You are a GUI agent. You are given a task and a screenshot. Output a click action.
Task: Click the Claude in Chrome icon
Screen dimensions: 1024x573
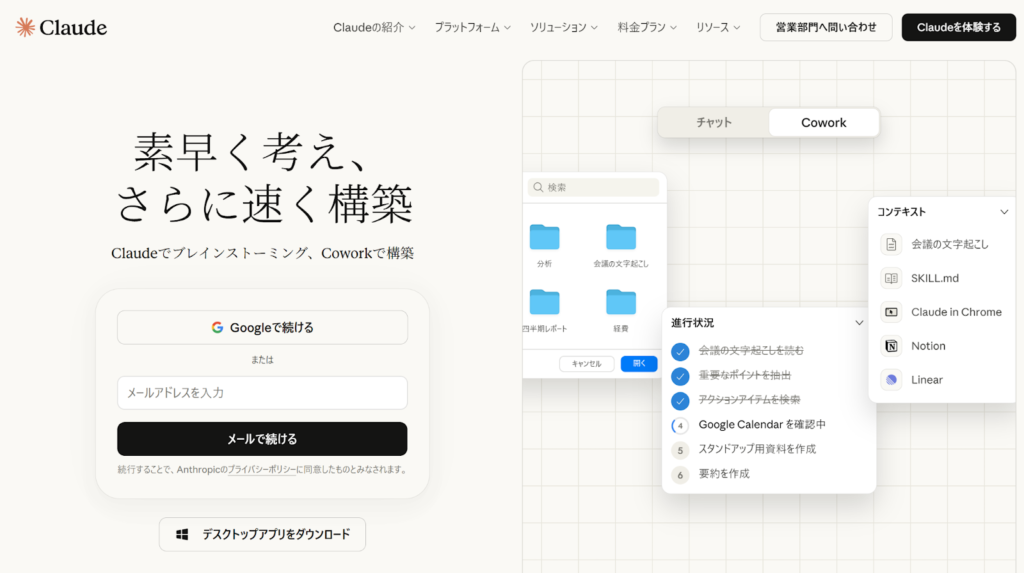[x=891, y=312]
